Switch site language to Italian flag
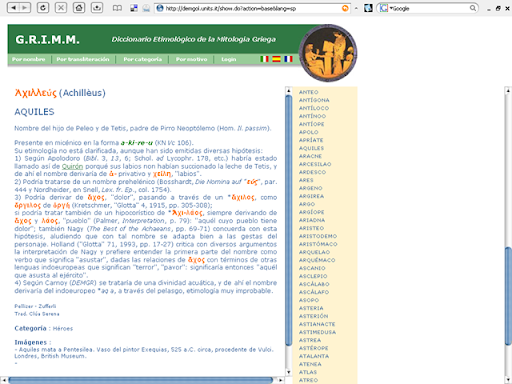 pyautogui.click(x=264, y=59)
